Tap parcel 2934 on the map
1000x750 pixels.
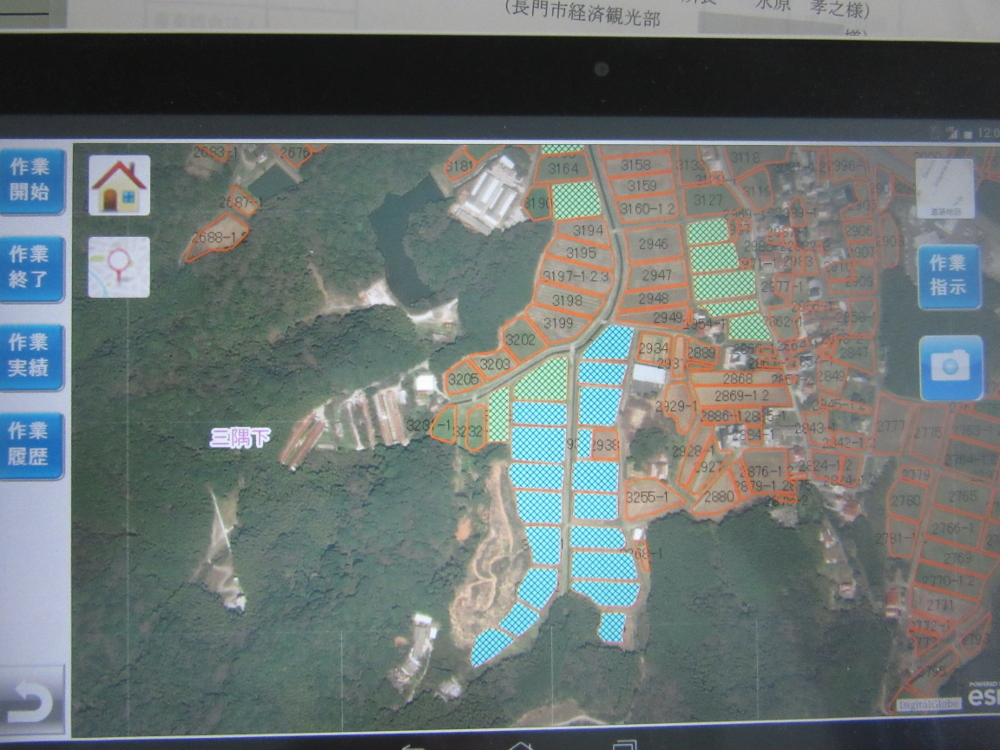(652, 348)
